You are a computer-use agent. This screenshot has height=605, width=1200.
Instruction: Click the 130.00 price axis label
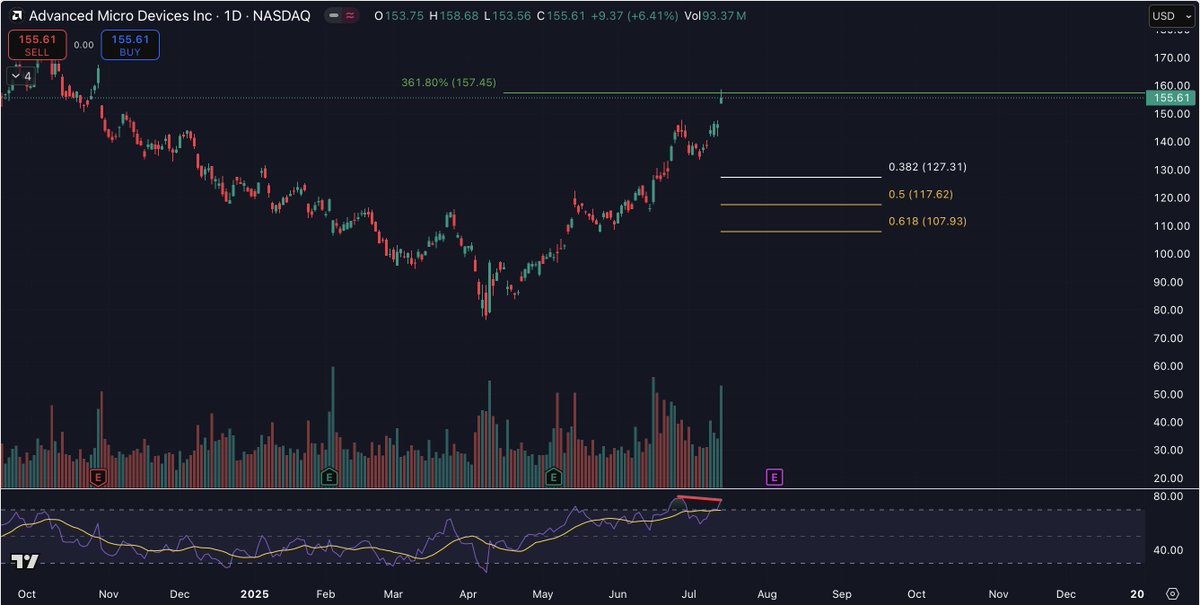point(1170,170)
